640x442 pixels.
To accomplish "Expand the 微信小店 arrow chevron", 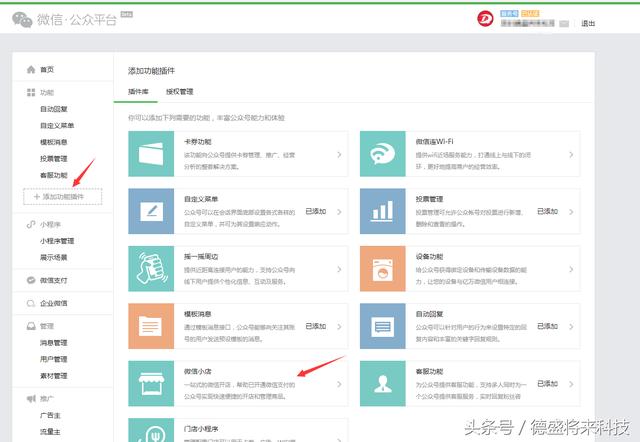I will coord(339,384).
